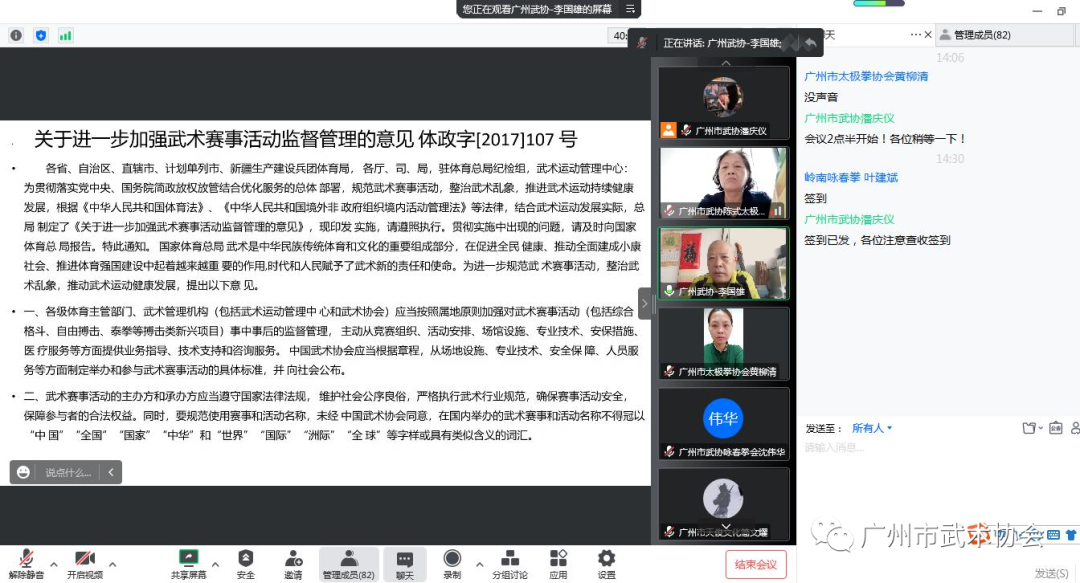Expand audio options arrow next to 解除静音

pyautogui.click(x=54, y=564)
